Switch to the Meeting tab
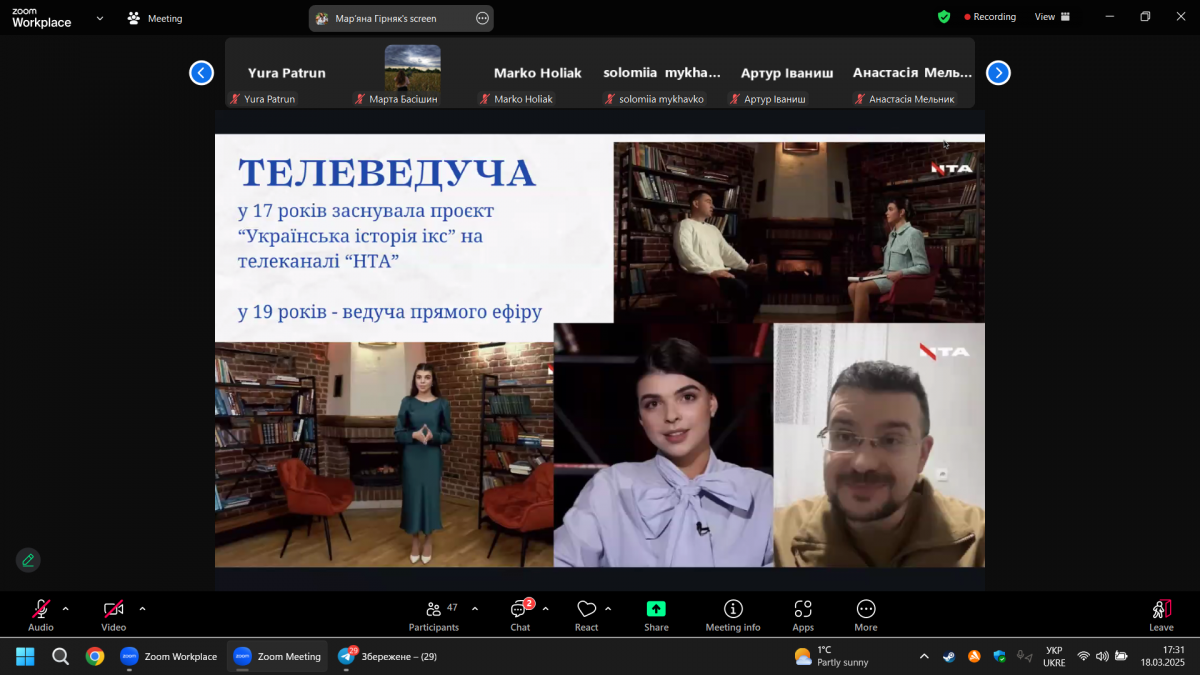The width and height of the screenshot is (1200, 675). point(155,18)
